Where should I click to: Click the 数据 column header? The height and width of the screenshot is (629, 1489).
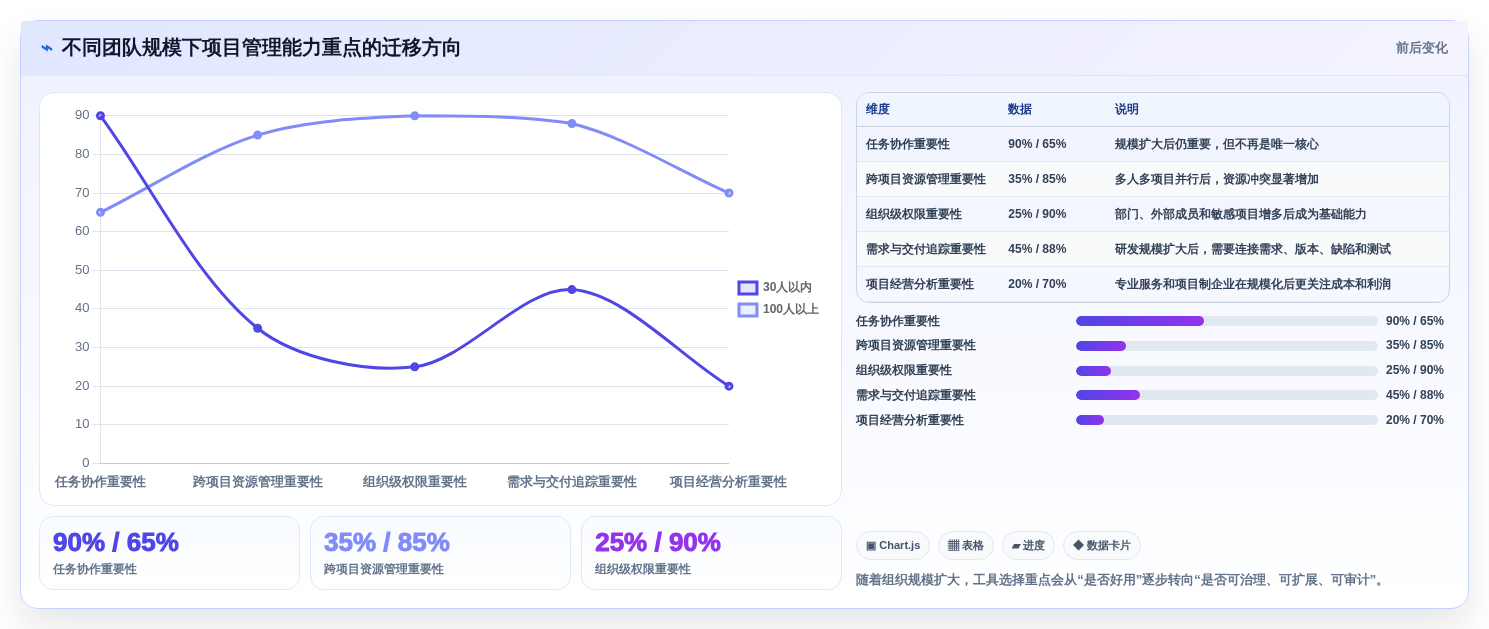coord(1020,110)
